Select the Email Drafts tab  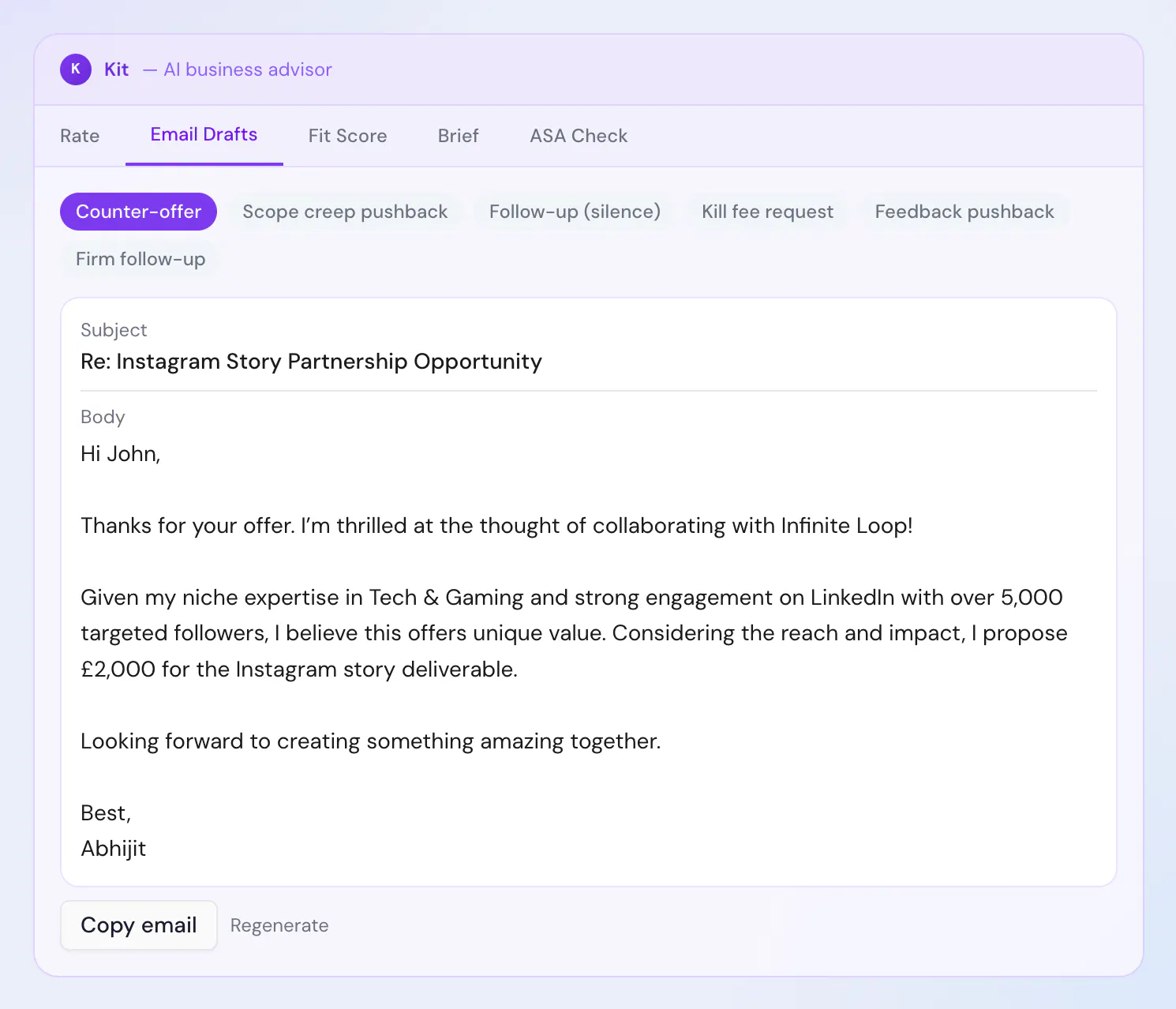pyautogui.click(x=204, y=135)
